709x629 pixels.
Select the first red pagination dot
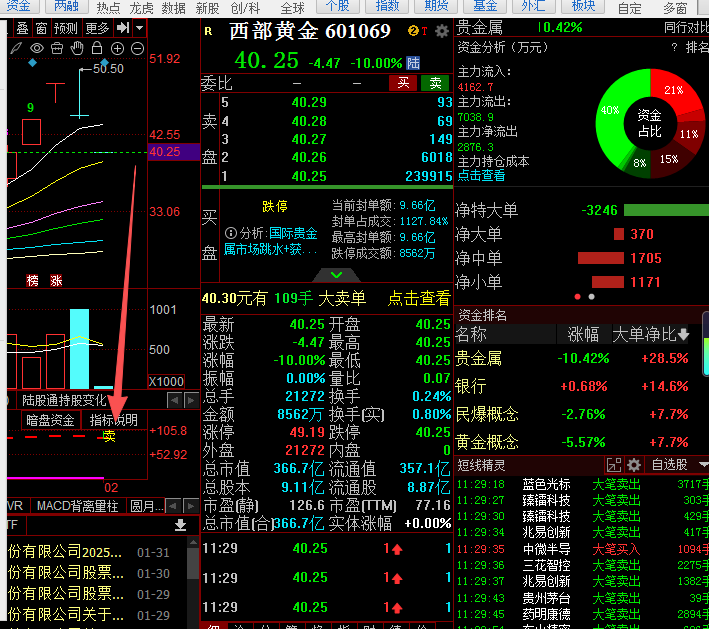(x=577, y=297)
